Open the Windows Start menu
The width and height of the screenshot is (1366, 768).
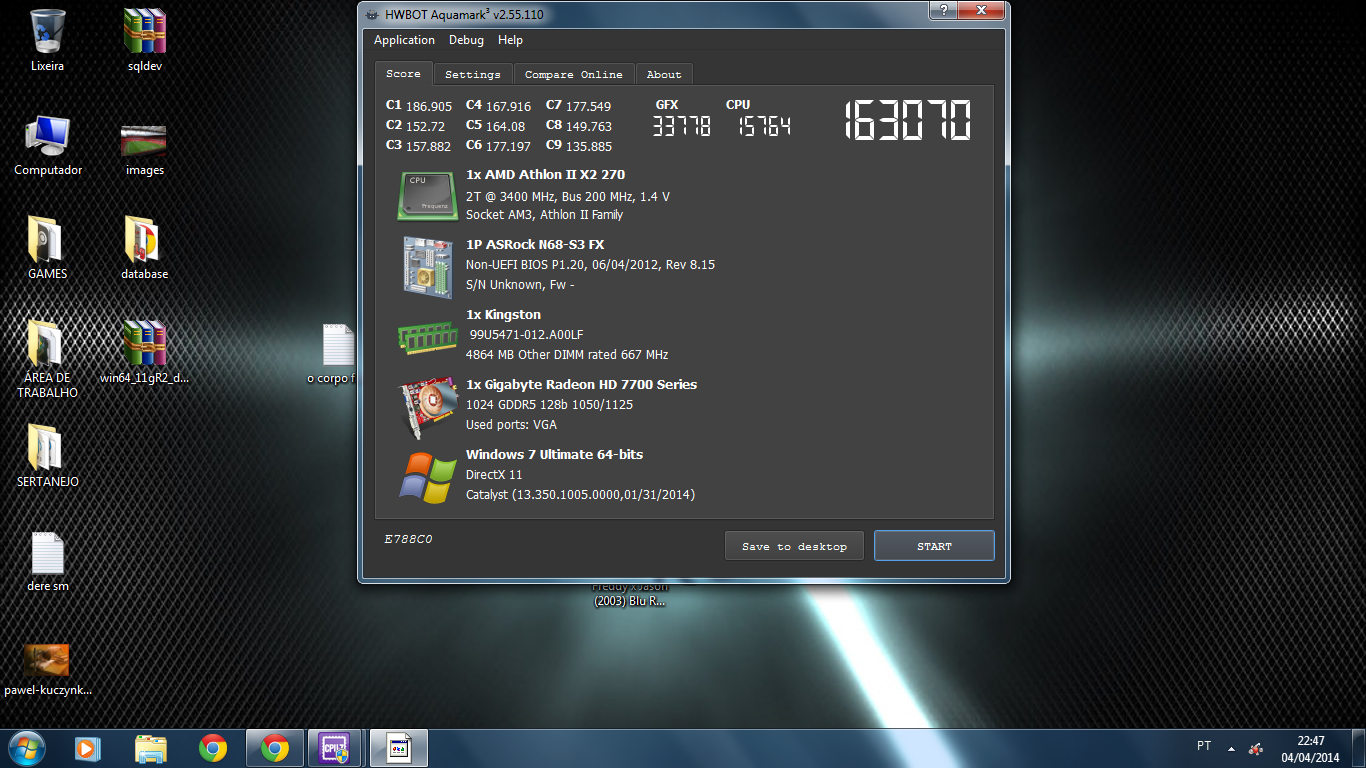[x=26, y=748]
